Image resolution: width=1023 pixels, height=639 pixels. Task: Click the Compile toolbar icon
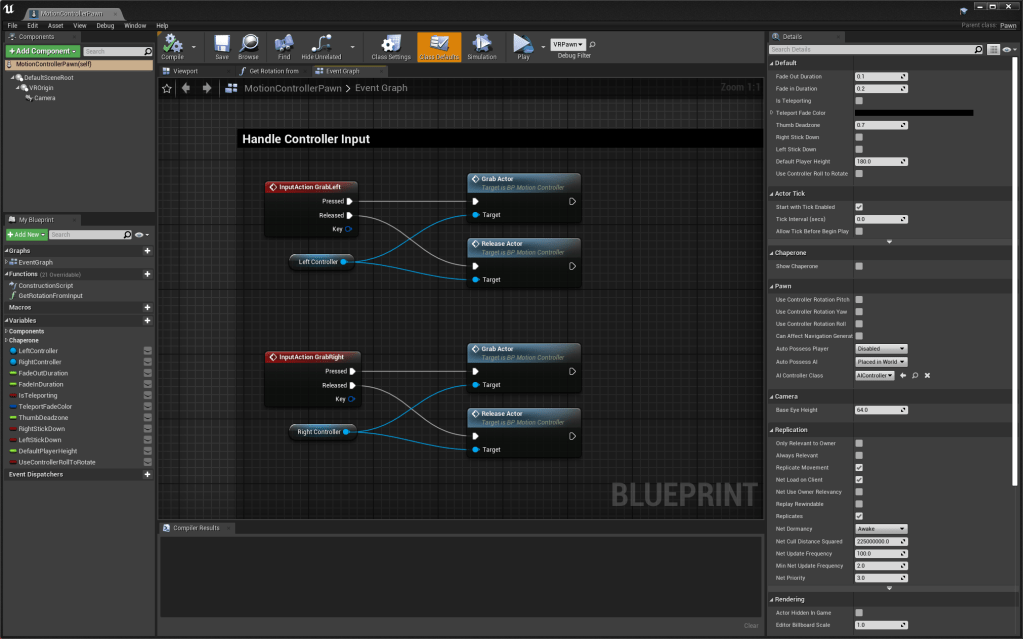(x=172, y=45)
